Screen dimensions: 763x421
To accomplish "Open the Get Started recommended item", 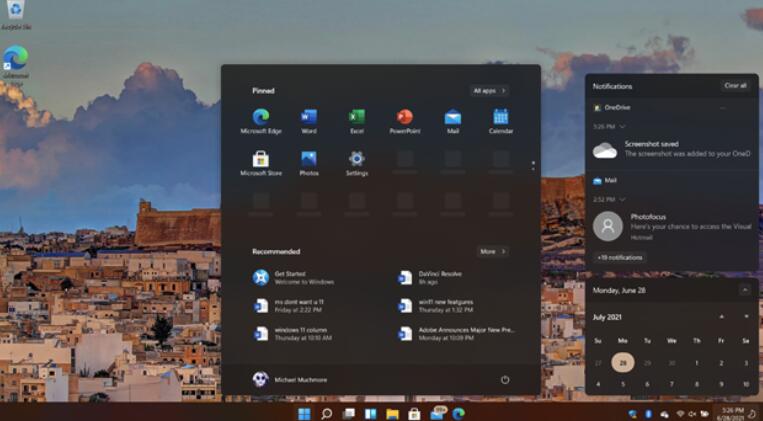I will 290,277.
